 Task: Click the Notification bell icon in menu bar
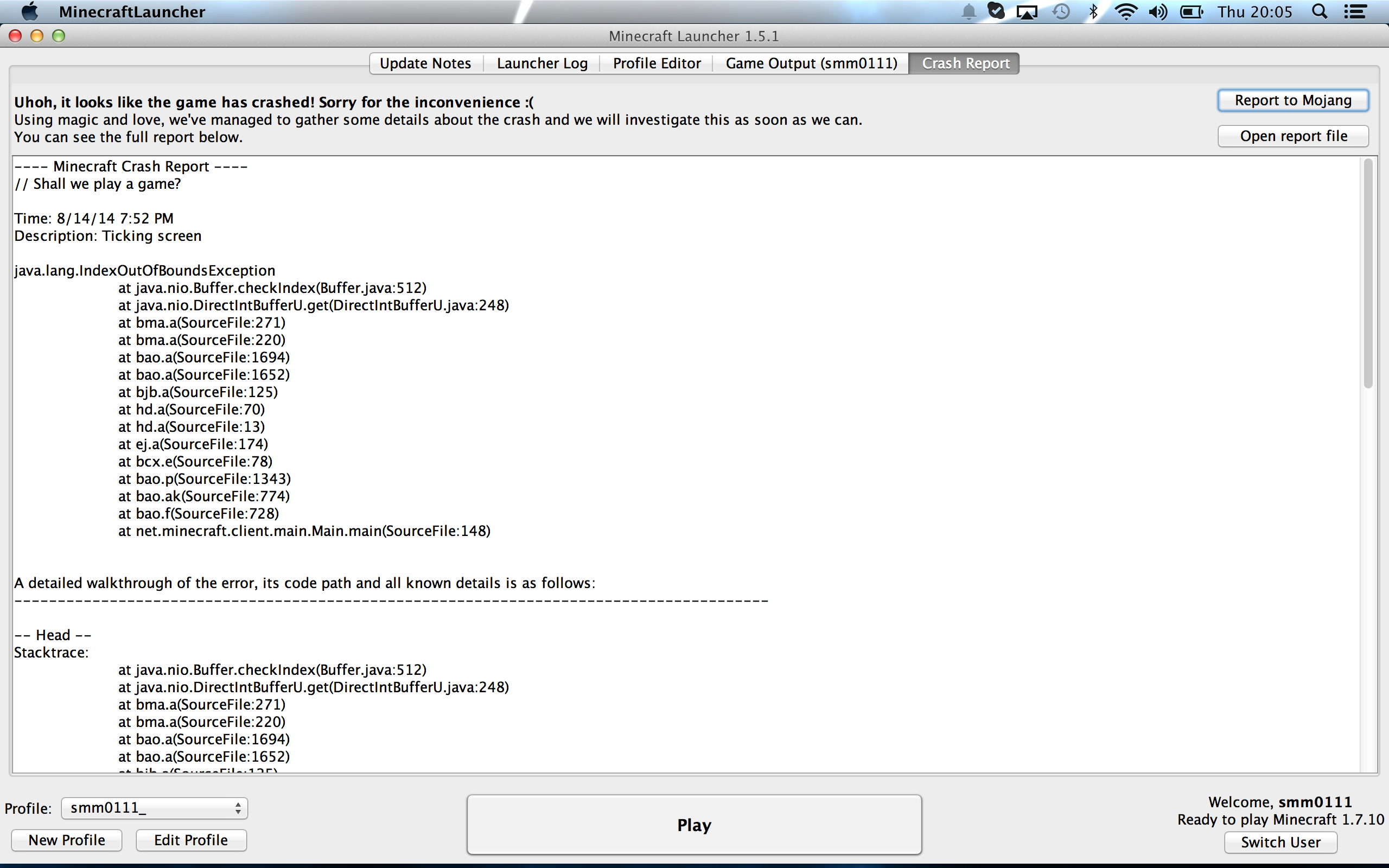pos(969,11)
